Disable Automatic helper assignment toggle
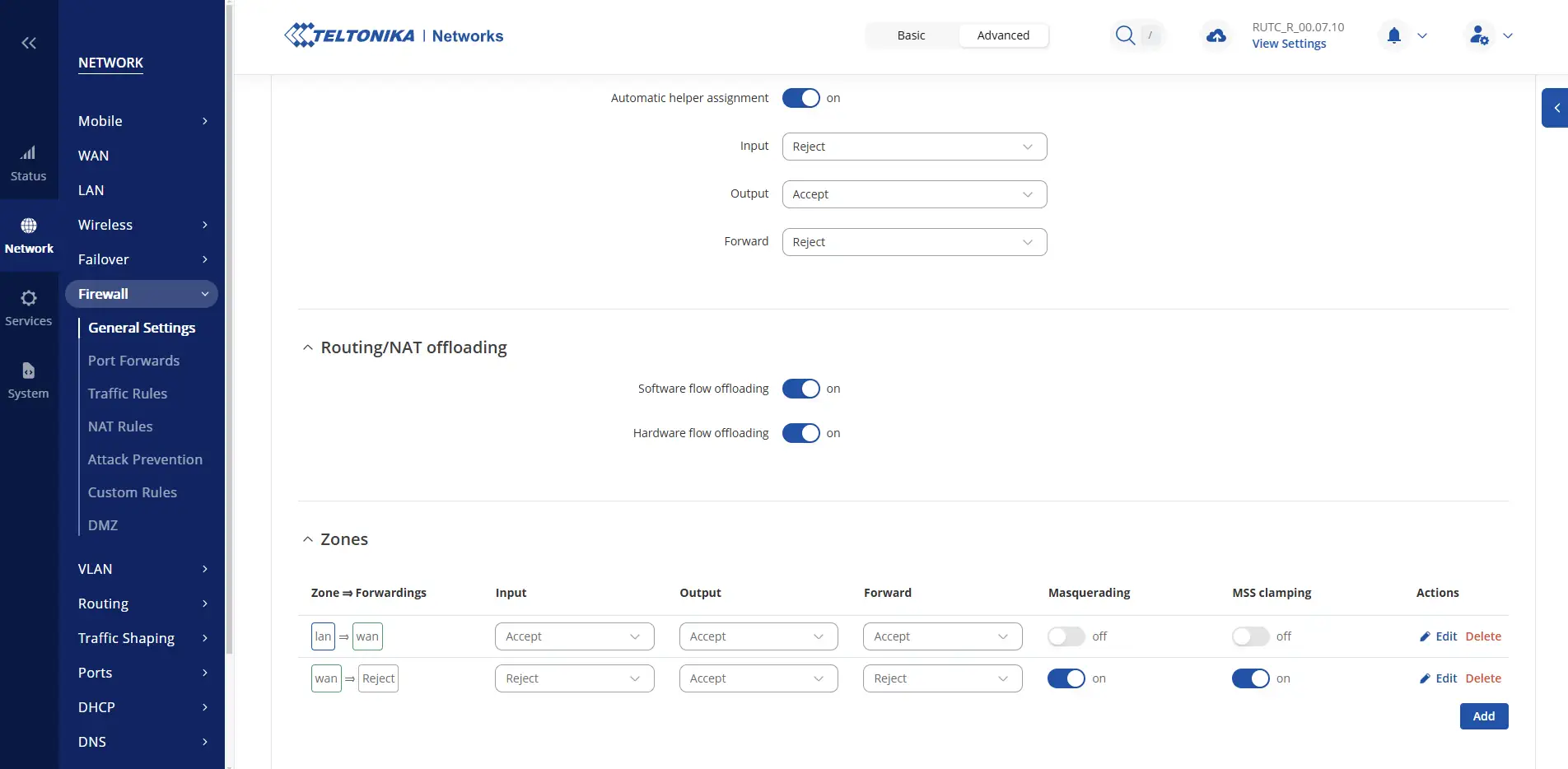The height and width of the screenshot is (769, 1568). pos(800,98)
